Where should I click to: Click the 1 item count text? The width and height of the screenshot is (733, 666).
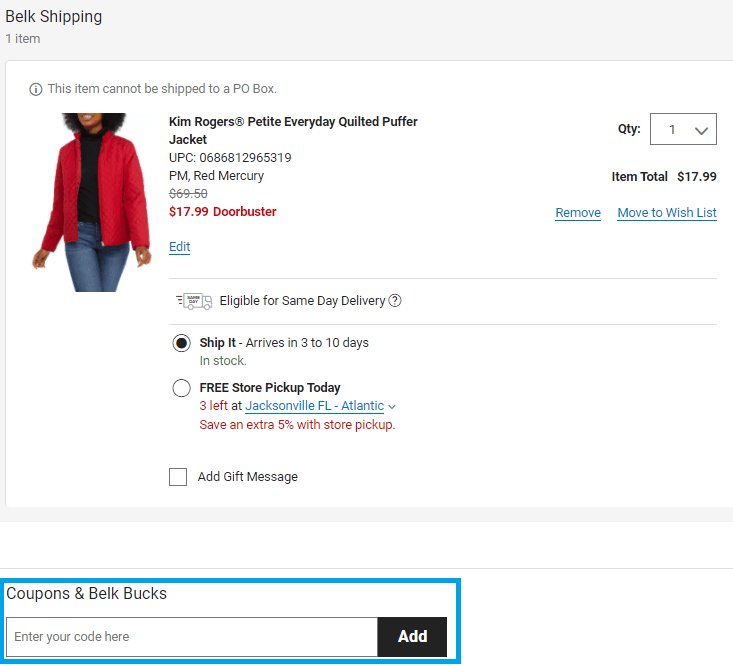(x=23, y=39)
